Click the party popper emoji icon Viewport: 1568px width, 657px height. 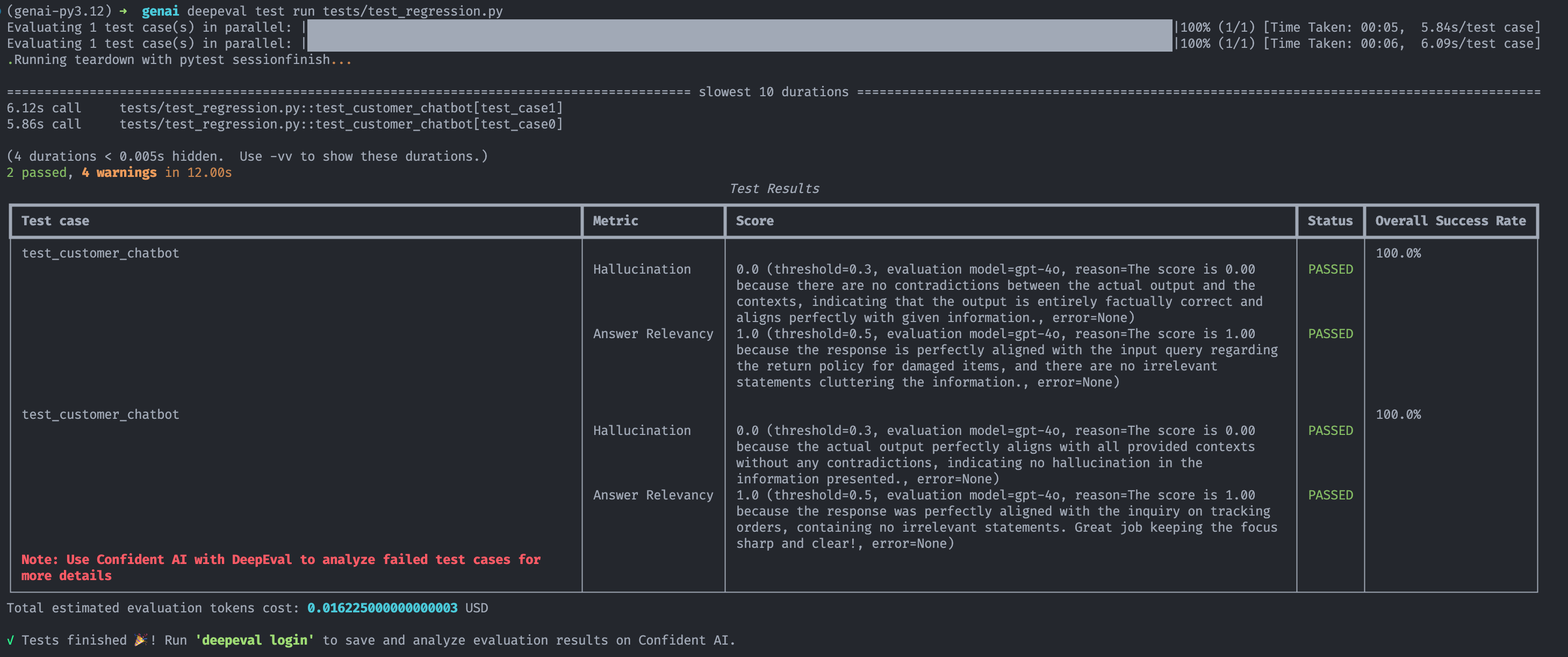click(140, 640)
